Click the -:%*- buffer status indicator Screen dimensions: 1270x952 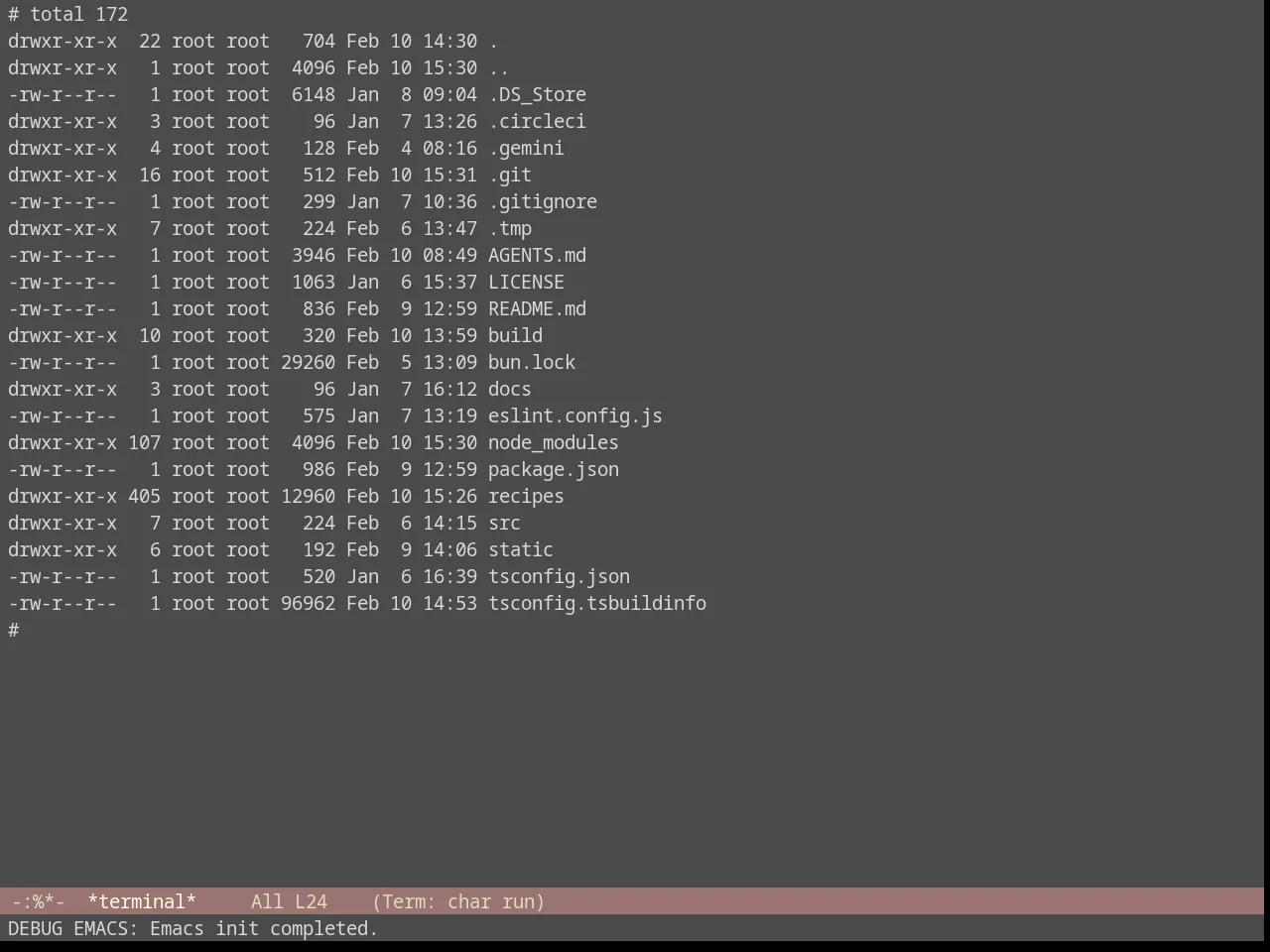[x=38, y=901]
